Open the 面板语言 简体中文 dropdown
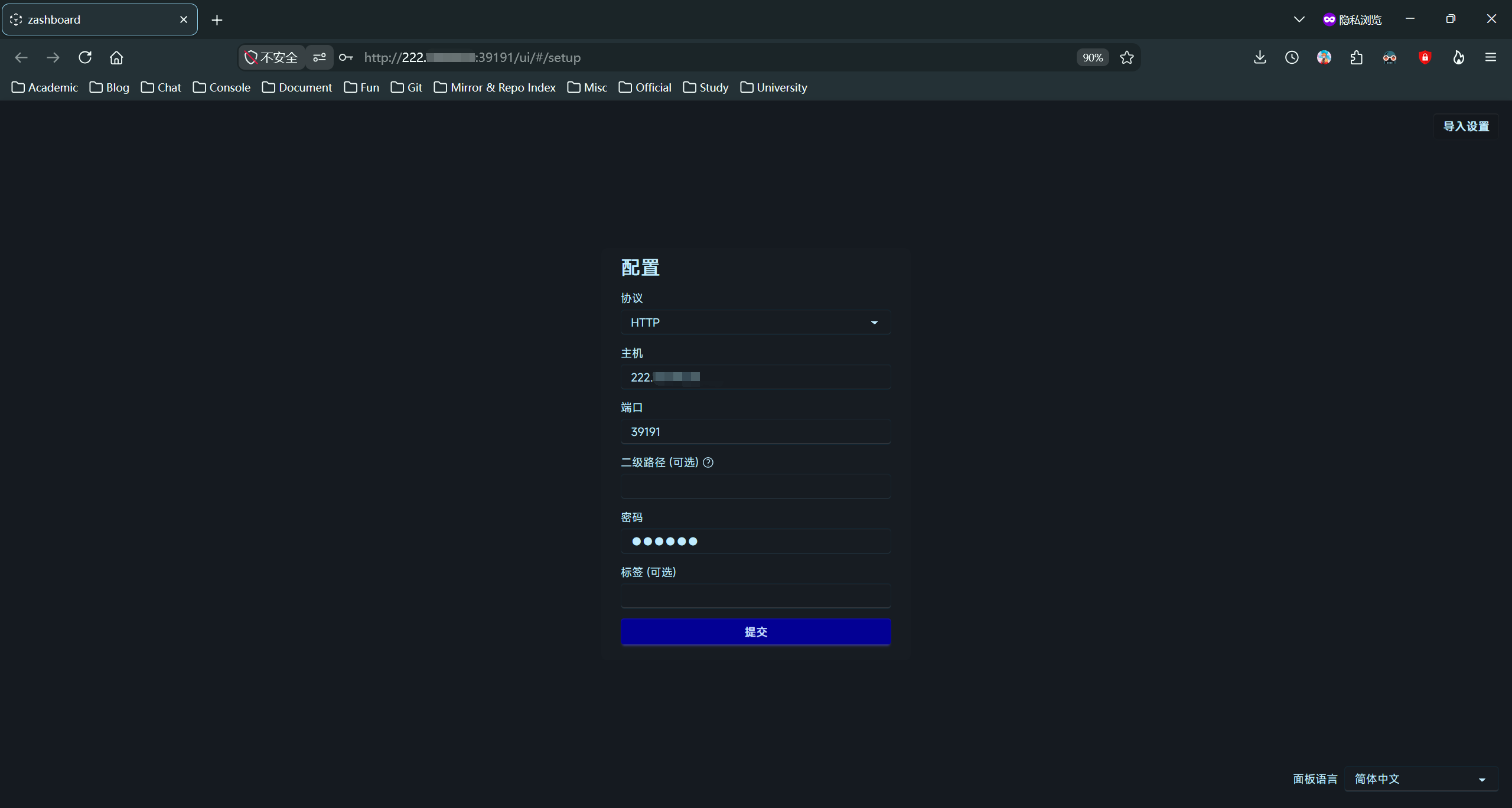This screenshot has height=808, width=1512. click(x=1421, y=779)
